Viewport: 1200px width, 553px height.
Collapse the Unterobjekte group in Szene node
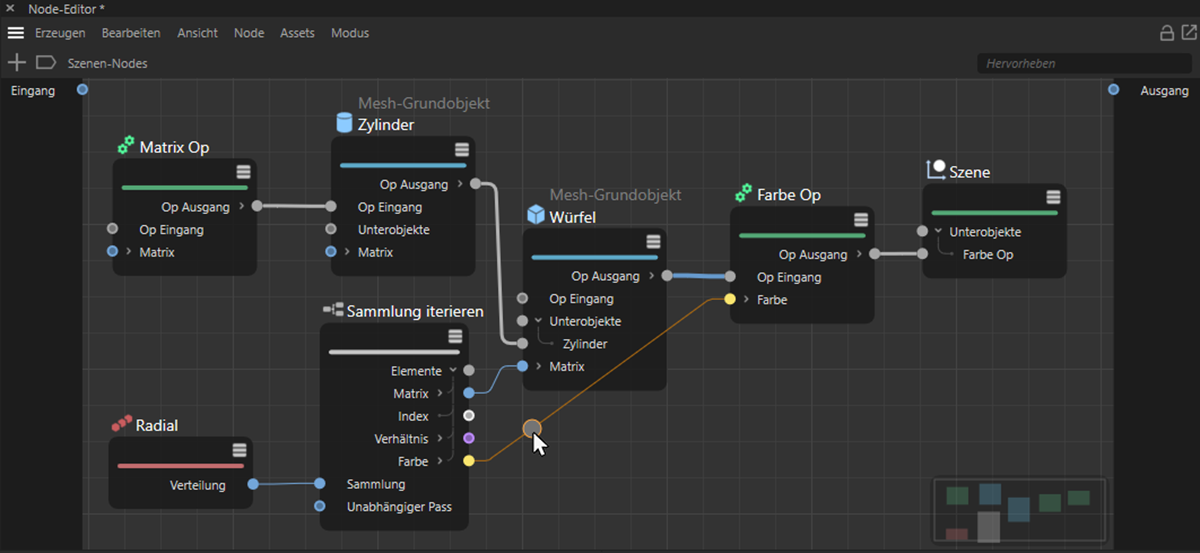938,232
